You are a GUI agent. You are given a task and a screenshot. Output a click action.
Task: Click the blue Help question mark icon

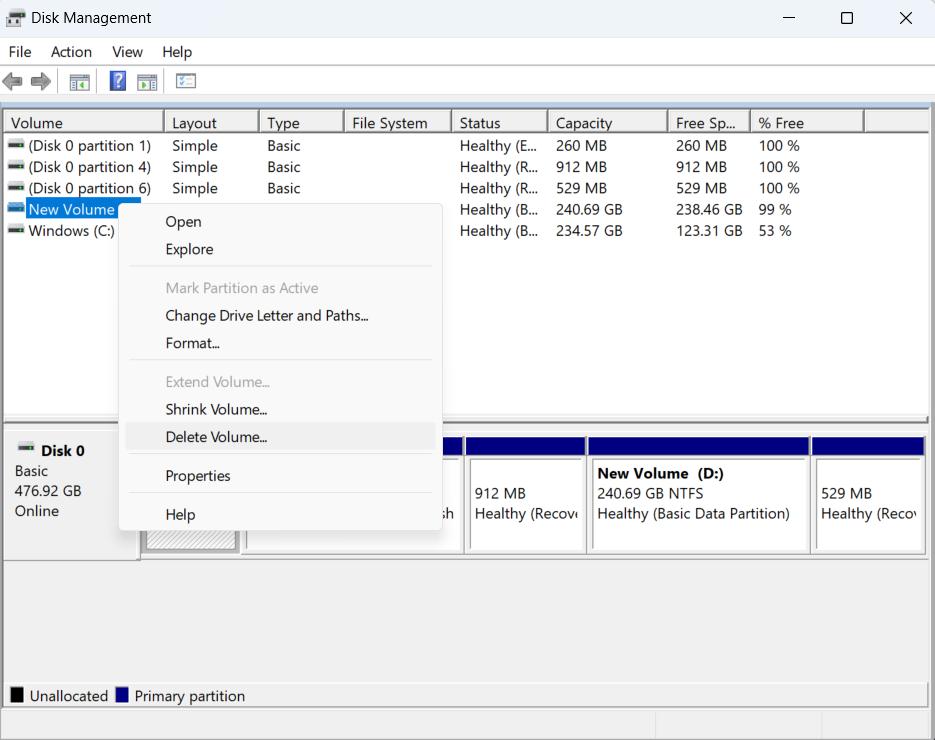click(x=117, y=80)
